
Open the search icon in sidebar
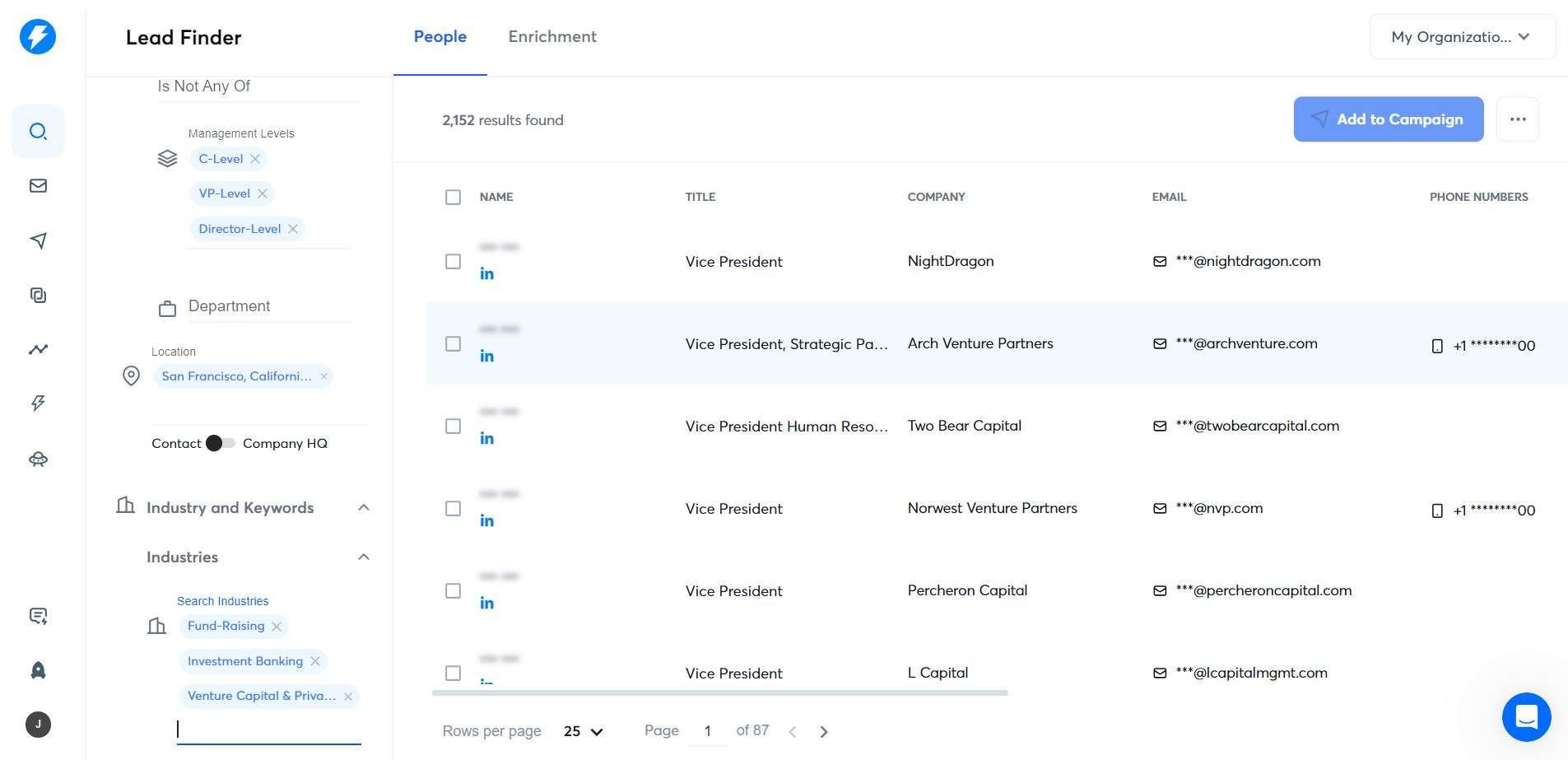(x=38, y=132)
